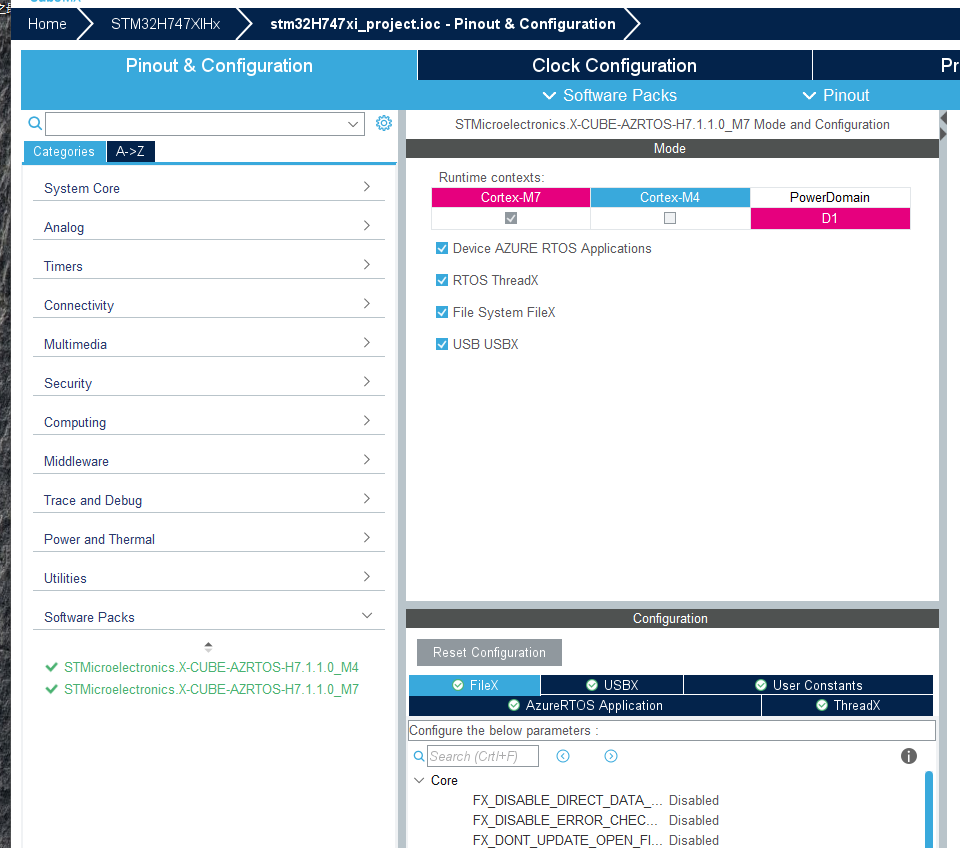Uncheck the File System FileX option
The height and width of the screenshot is (848, 960).
441,312
